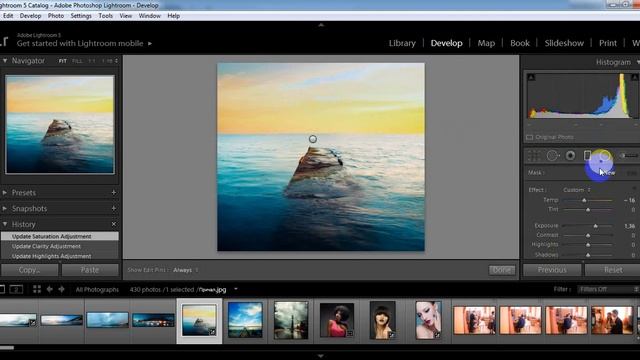Click the adjustments badge on selected filmstrip photo
This screenshot has width=640, height=360.
(x=212, y=332)
